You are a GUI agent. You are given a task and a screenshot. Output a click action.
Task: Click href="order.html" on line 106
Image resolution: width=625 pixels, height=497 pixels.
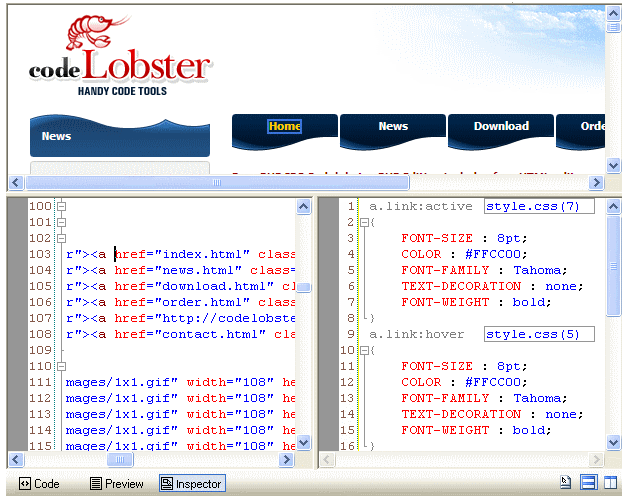182,303
